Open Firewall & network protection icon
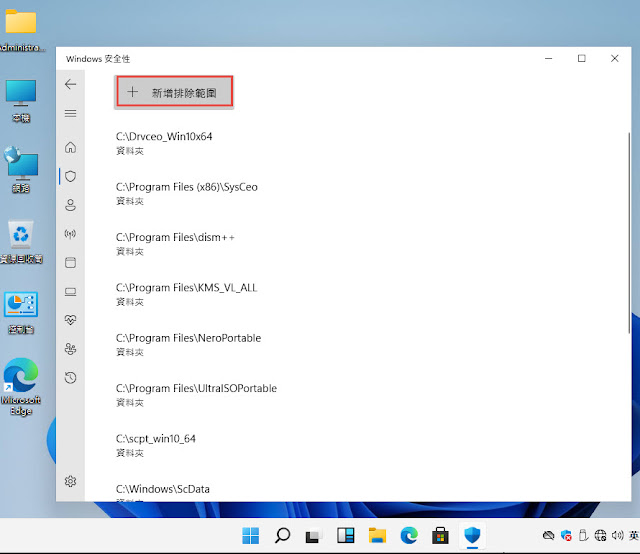Image resolution: width=640 pixels, height=554 pixels. point(71,234)
